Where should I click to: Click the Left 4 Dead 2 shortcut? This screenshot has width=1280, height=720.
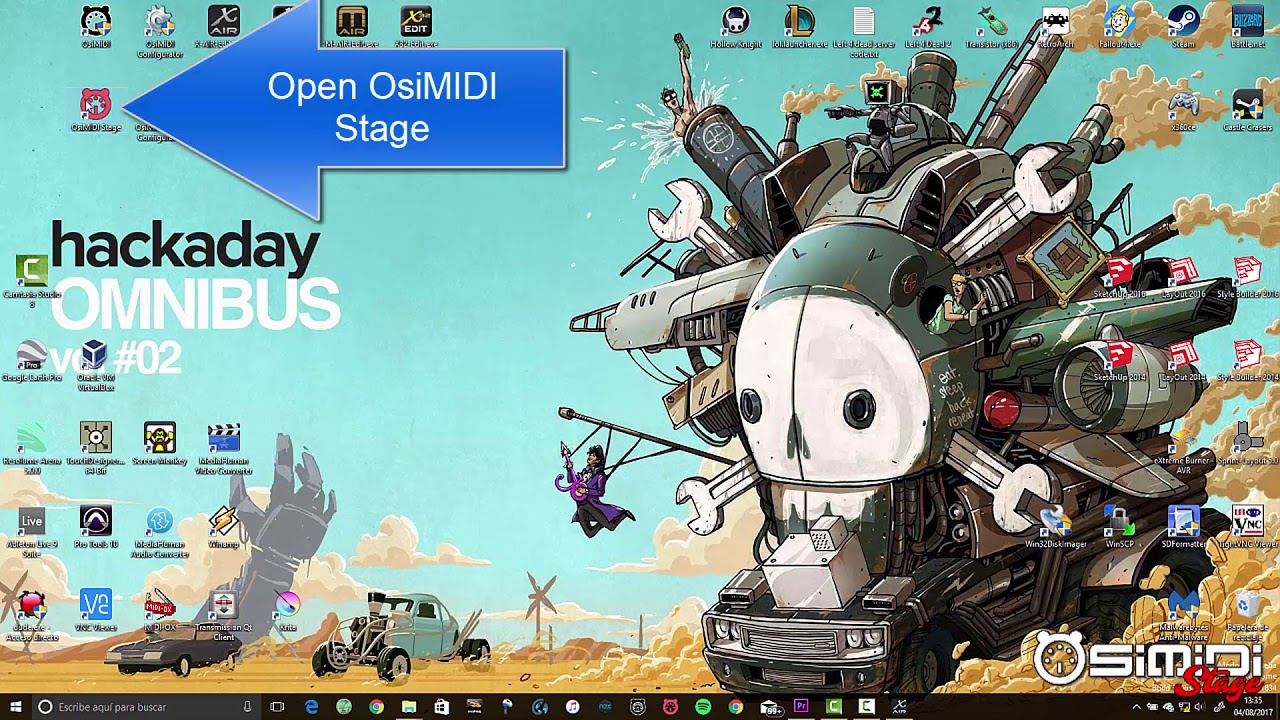pos(928,27)
